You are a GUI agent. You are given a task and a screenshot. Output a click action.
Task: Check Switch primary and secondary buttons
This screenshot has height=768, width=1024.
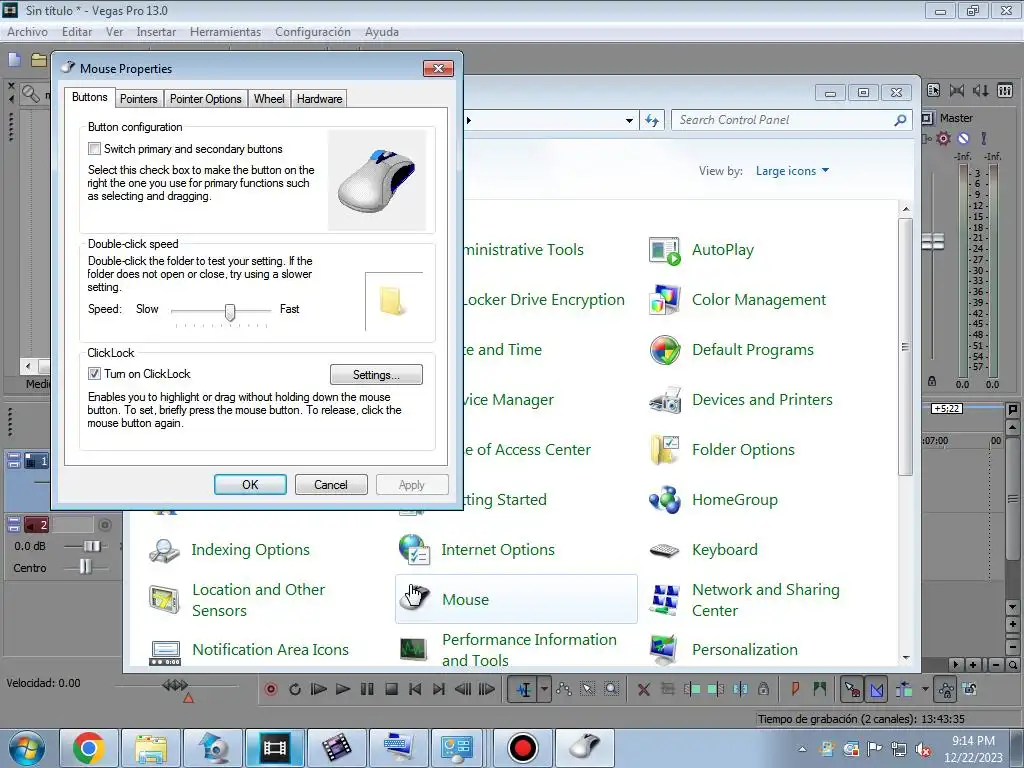coord(95,149)
